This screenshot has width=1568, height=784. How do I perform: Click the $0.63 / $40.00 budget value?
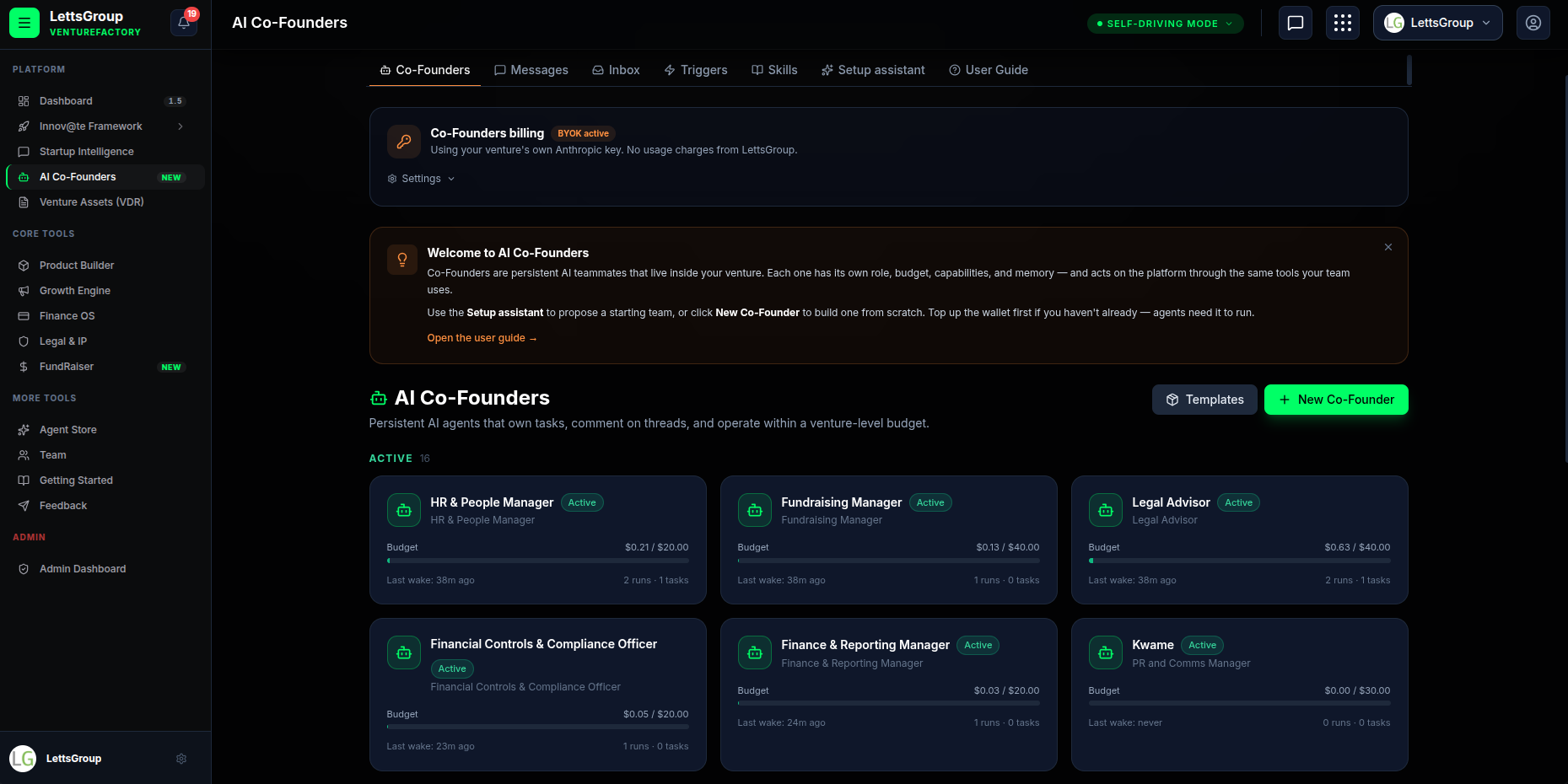1357,547
